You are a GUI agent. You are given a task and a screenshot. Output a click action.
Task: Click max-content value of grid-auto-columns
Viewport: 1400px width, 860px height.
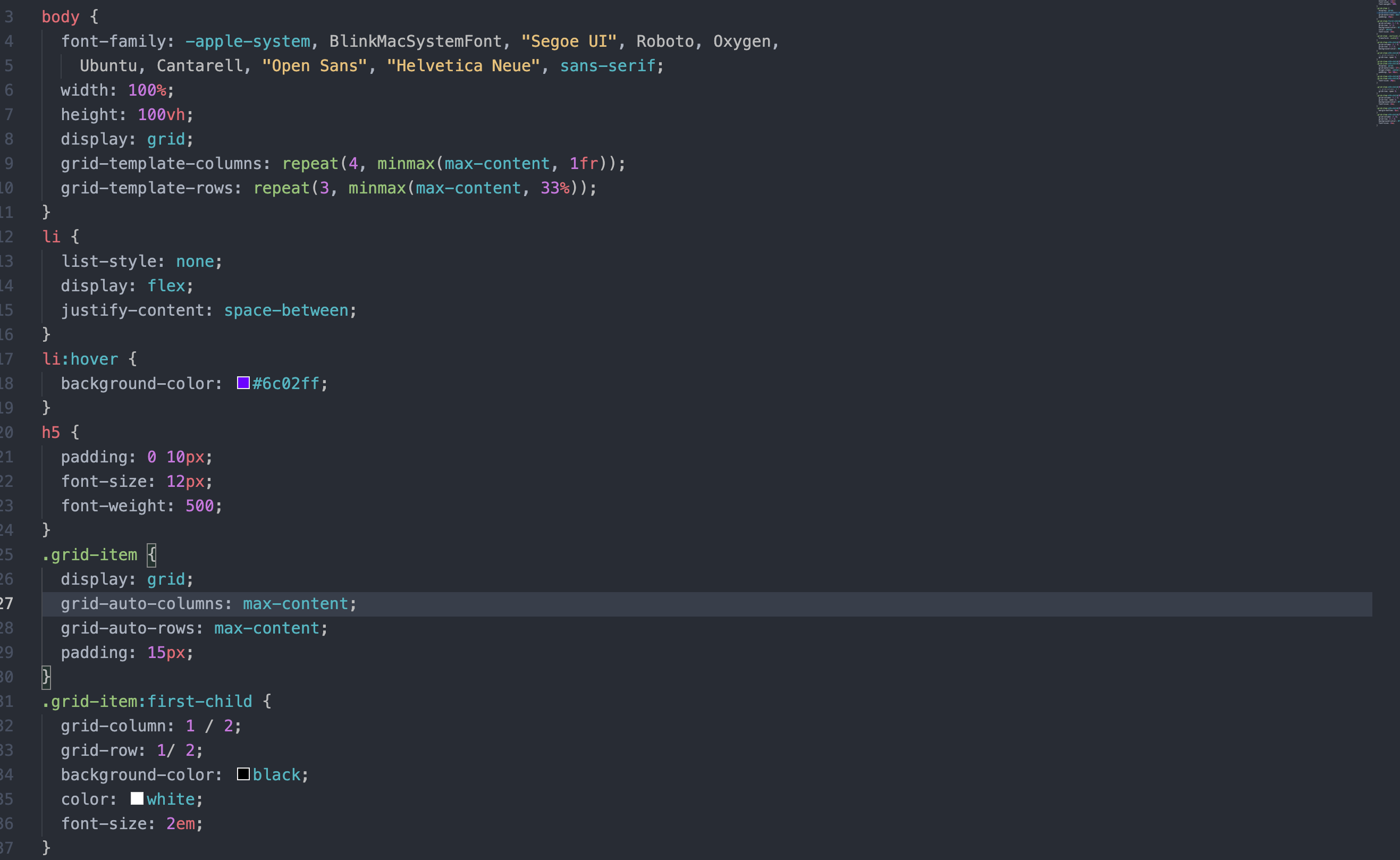[x=295, y=603]
